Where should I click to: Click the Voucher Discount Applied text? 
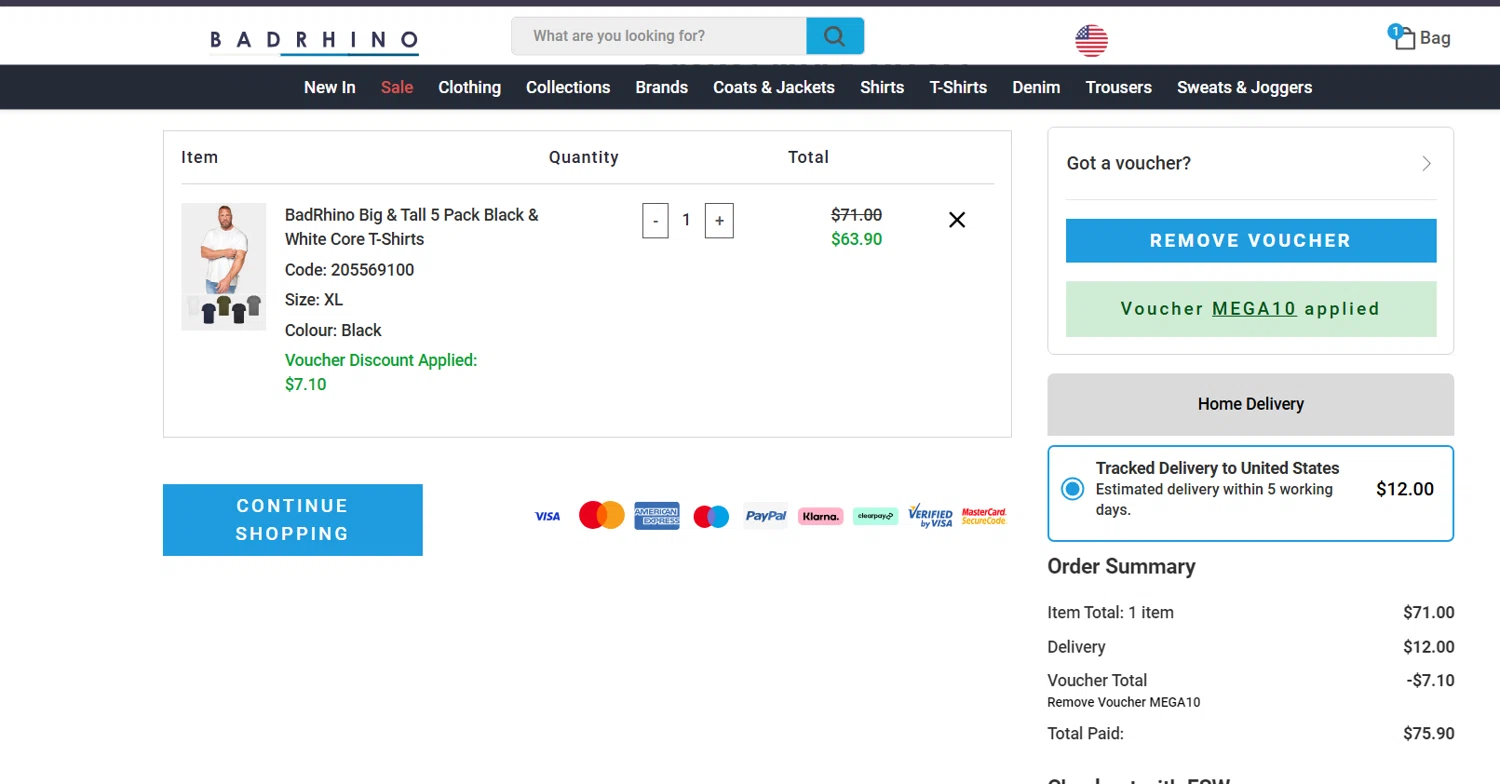coord(381,360)
